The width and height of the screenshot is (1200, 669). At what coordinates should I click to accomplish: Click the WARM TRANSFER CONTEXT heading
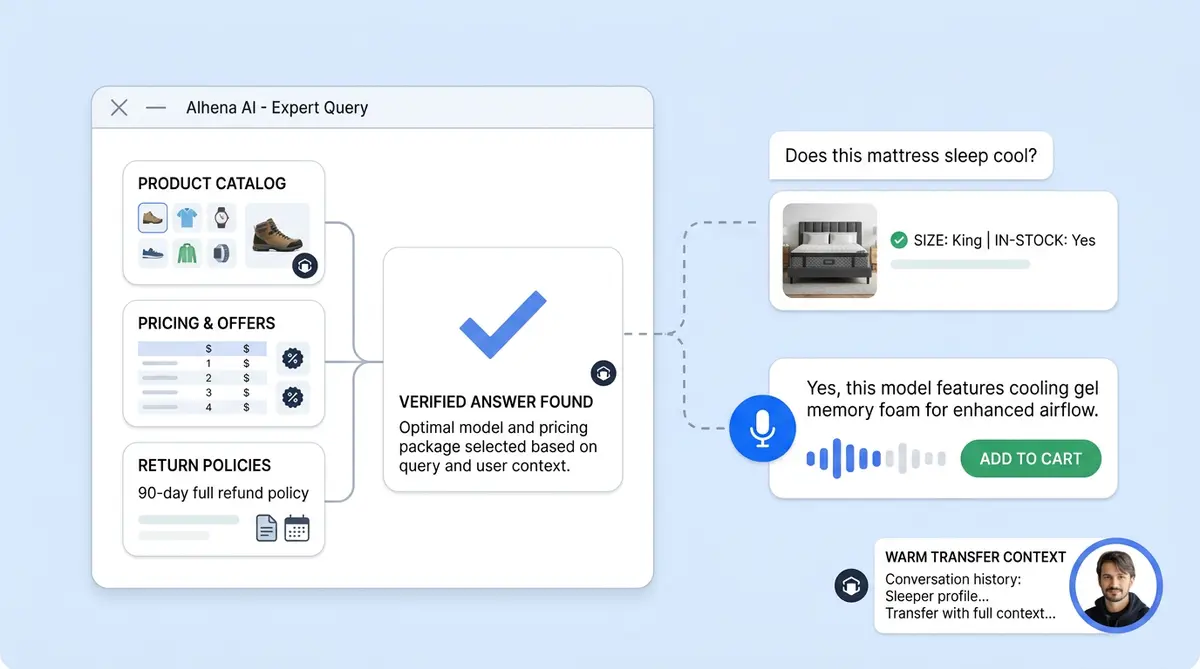coord(976,557)
